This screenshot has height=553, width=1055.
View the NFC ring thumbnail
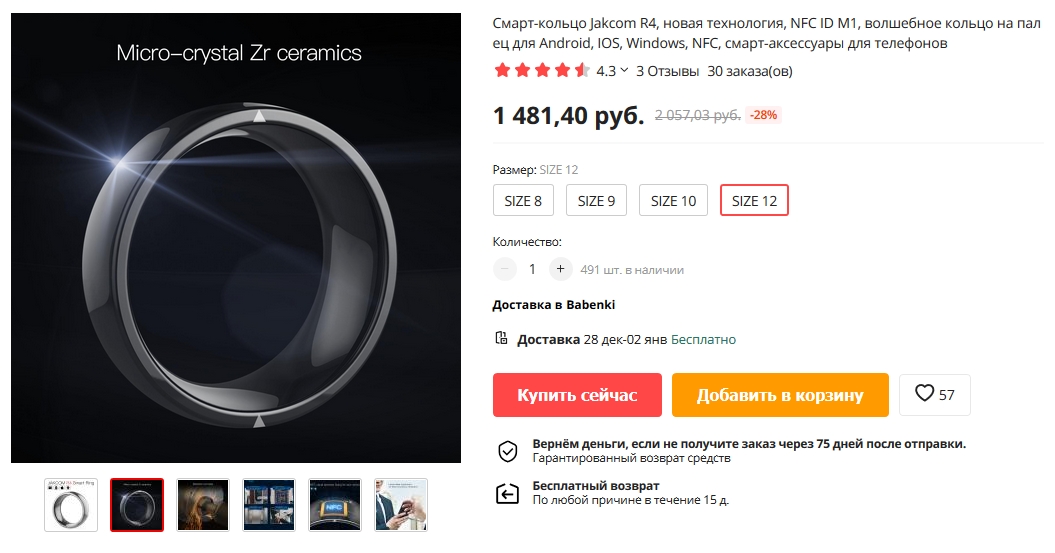(335, 505)
